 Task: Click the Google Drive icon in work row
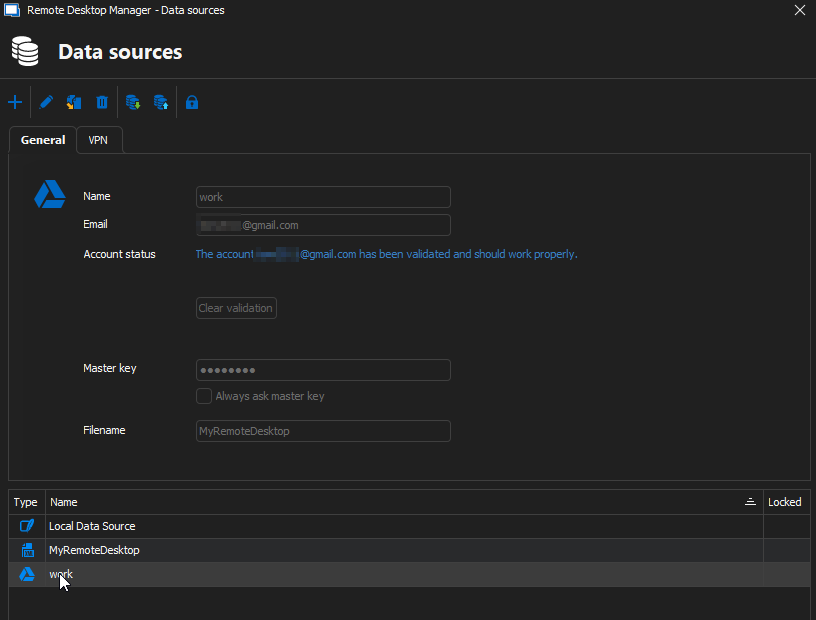[27, 574]
